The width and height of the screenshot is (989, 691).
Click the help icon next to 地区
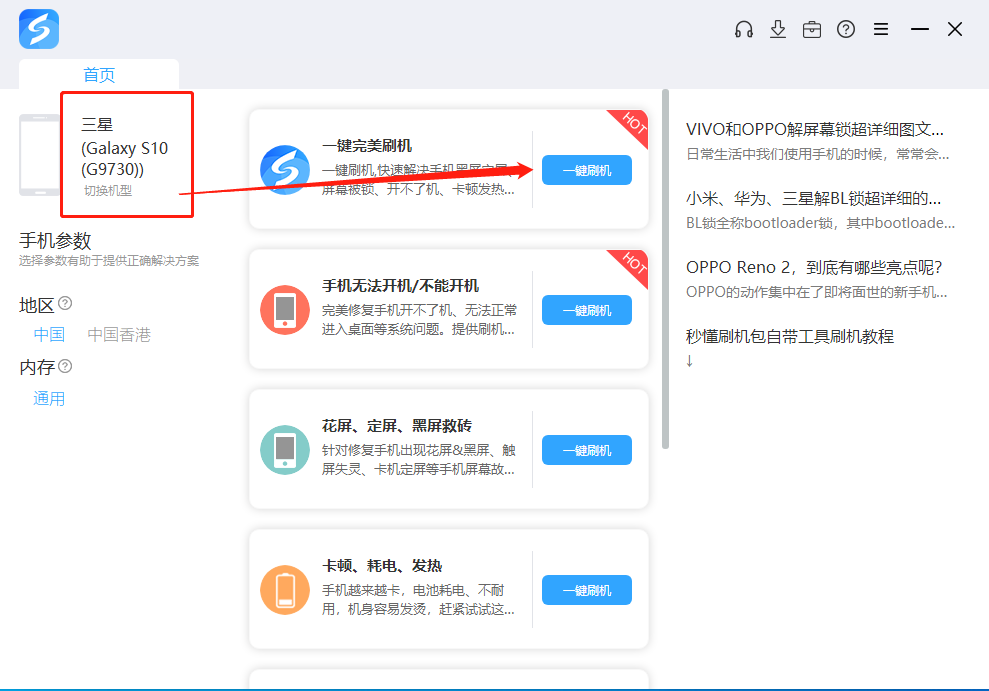65,303
